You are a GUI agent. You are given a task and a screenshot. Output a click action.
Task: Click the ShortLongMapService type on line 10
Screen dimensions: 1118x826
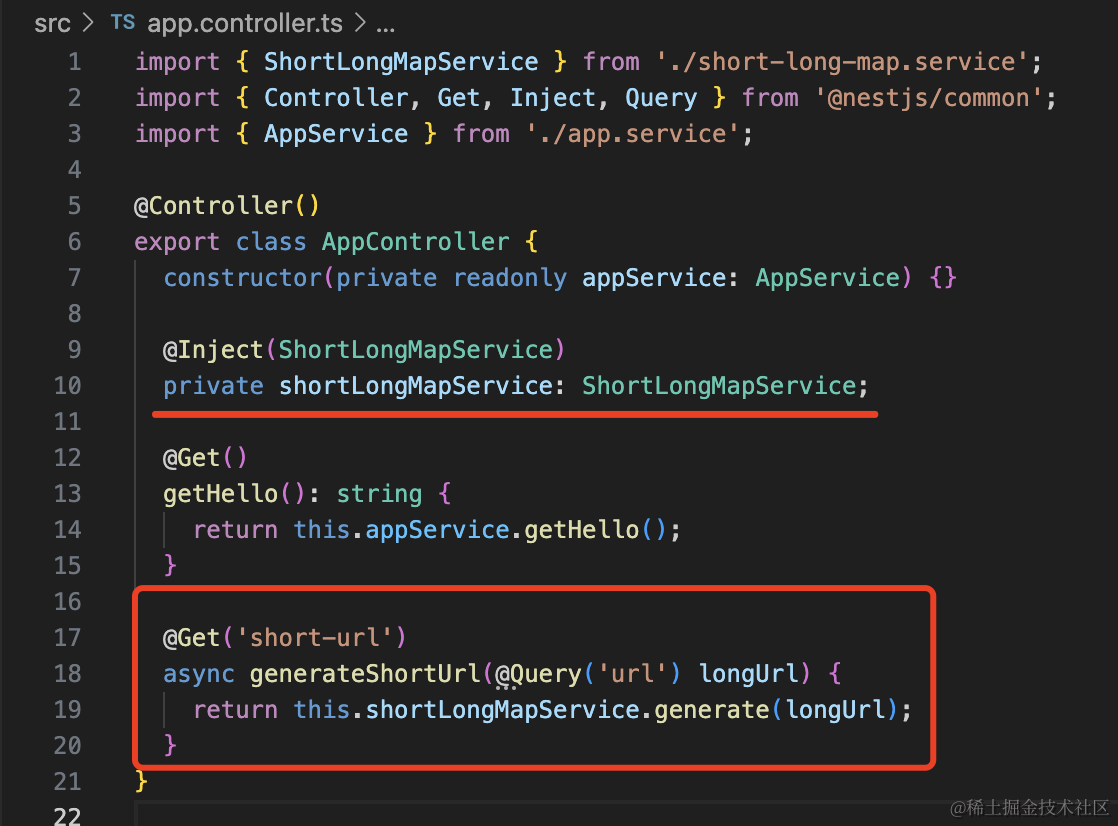pos(718,386)
